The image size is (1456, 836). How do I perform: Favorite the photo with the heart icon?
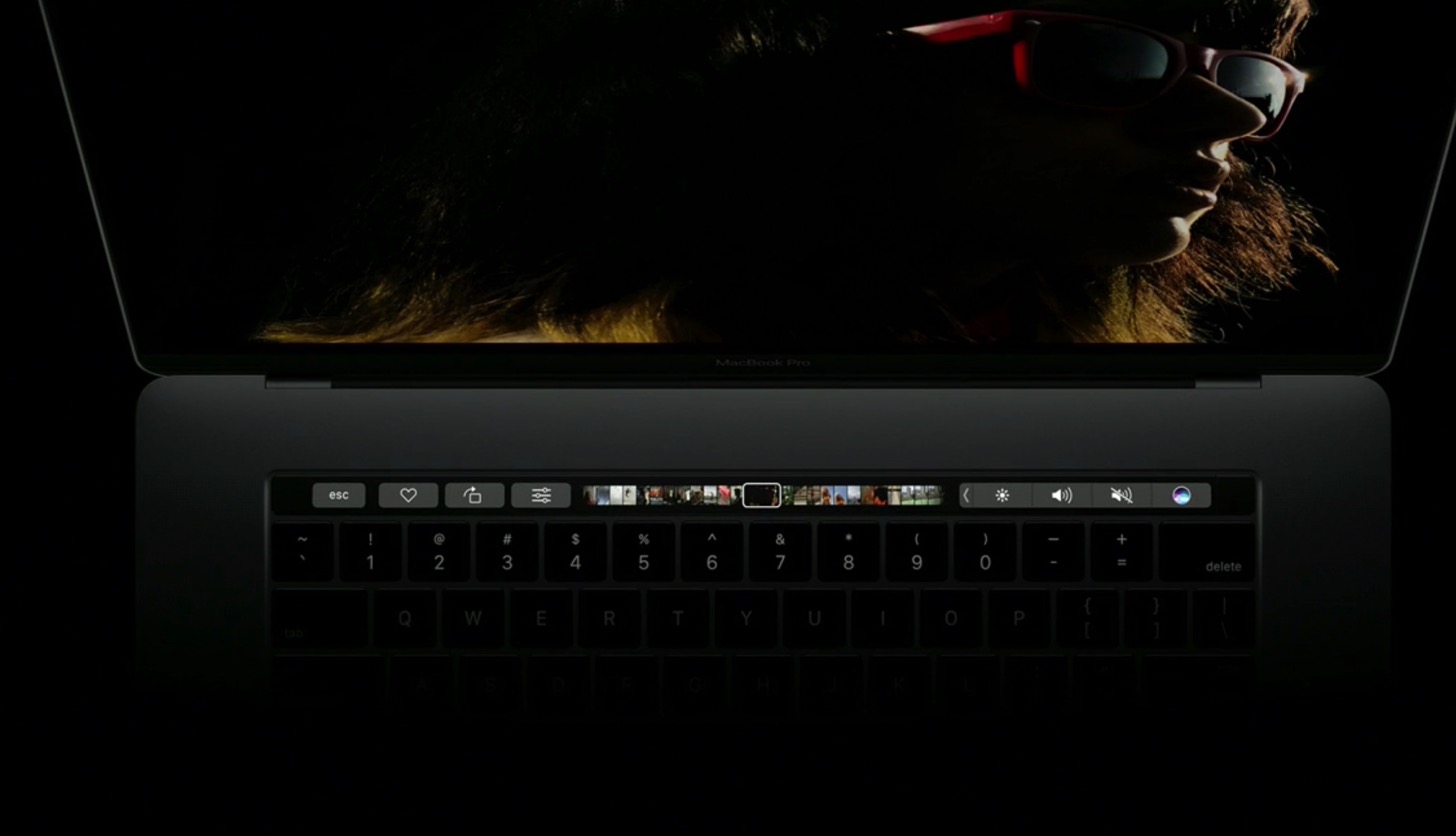[408, 495]
